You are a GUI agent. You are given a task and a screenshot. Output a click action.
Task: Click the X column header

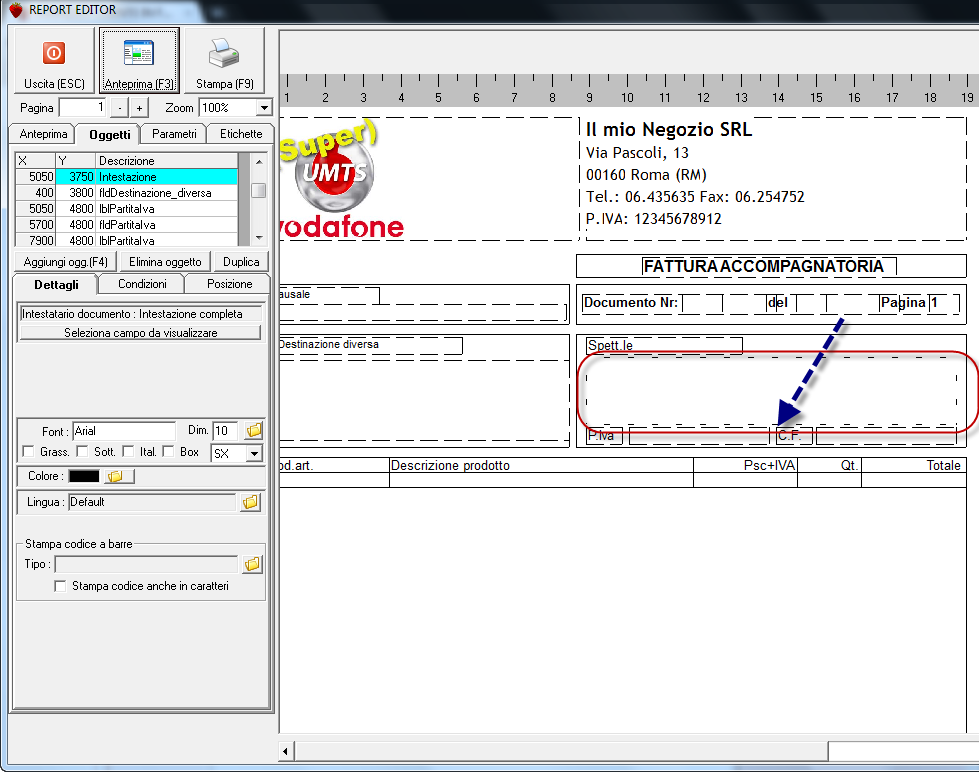pos(36,161)
